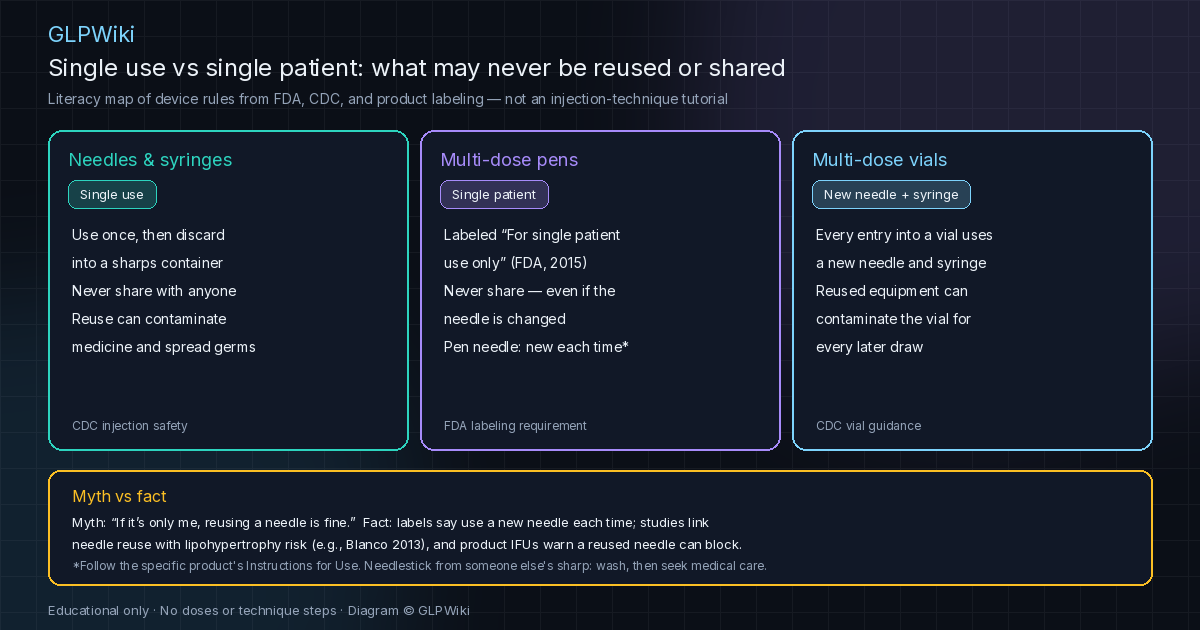Click 'contaminate the vial for' line
This screenshot has width=1200, height=630.
[894, 319]
